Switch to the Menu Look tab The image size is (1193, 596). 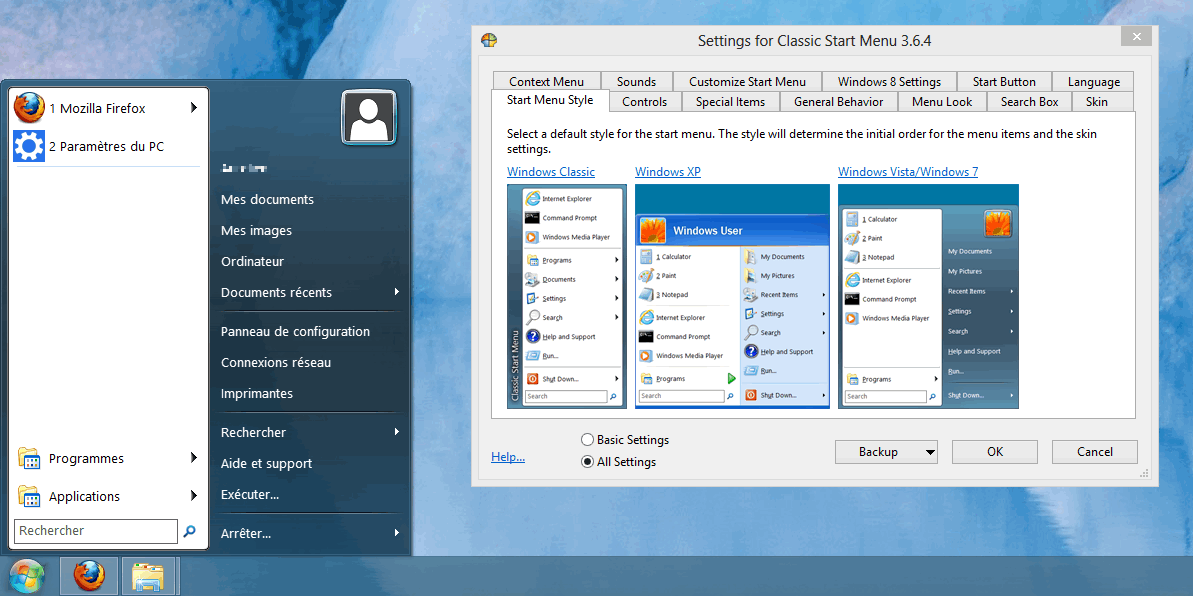point(942,101)
